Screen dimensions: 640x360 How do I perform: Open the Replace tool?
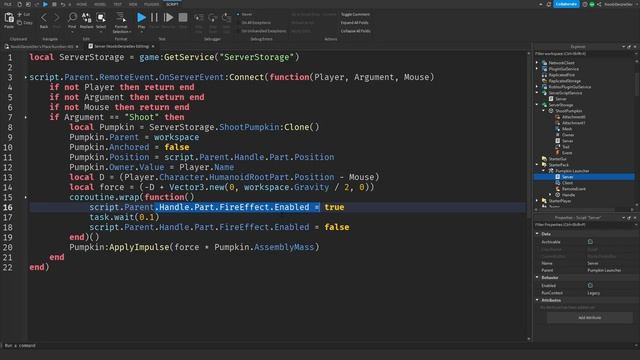[87, 17]
